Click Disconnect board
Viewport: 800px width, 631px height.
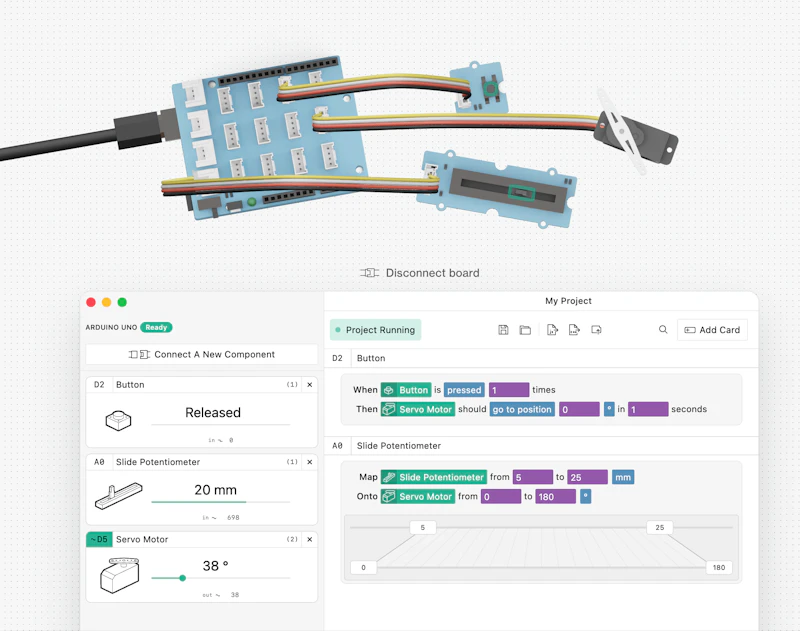coord(420,273)
